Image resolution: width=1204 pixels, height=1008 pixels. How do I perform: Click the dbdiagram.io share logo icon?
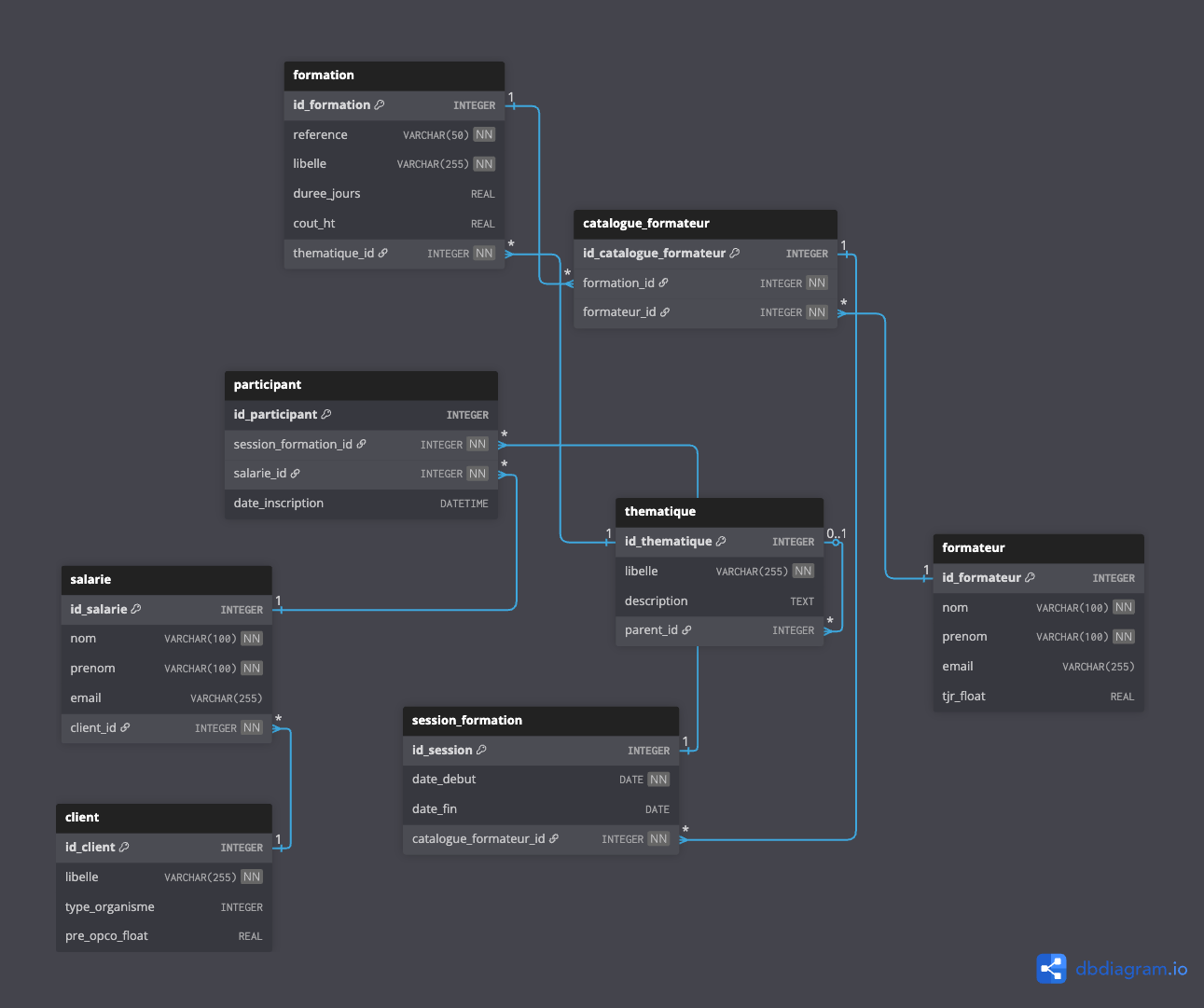[1051, 969]
